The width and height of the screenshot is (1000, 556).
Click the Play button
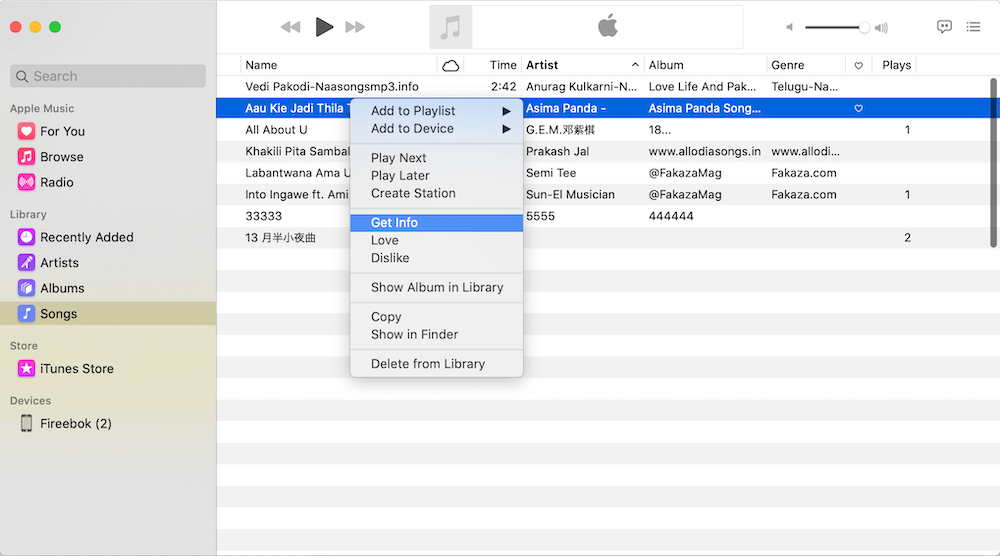[324, 27]
